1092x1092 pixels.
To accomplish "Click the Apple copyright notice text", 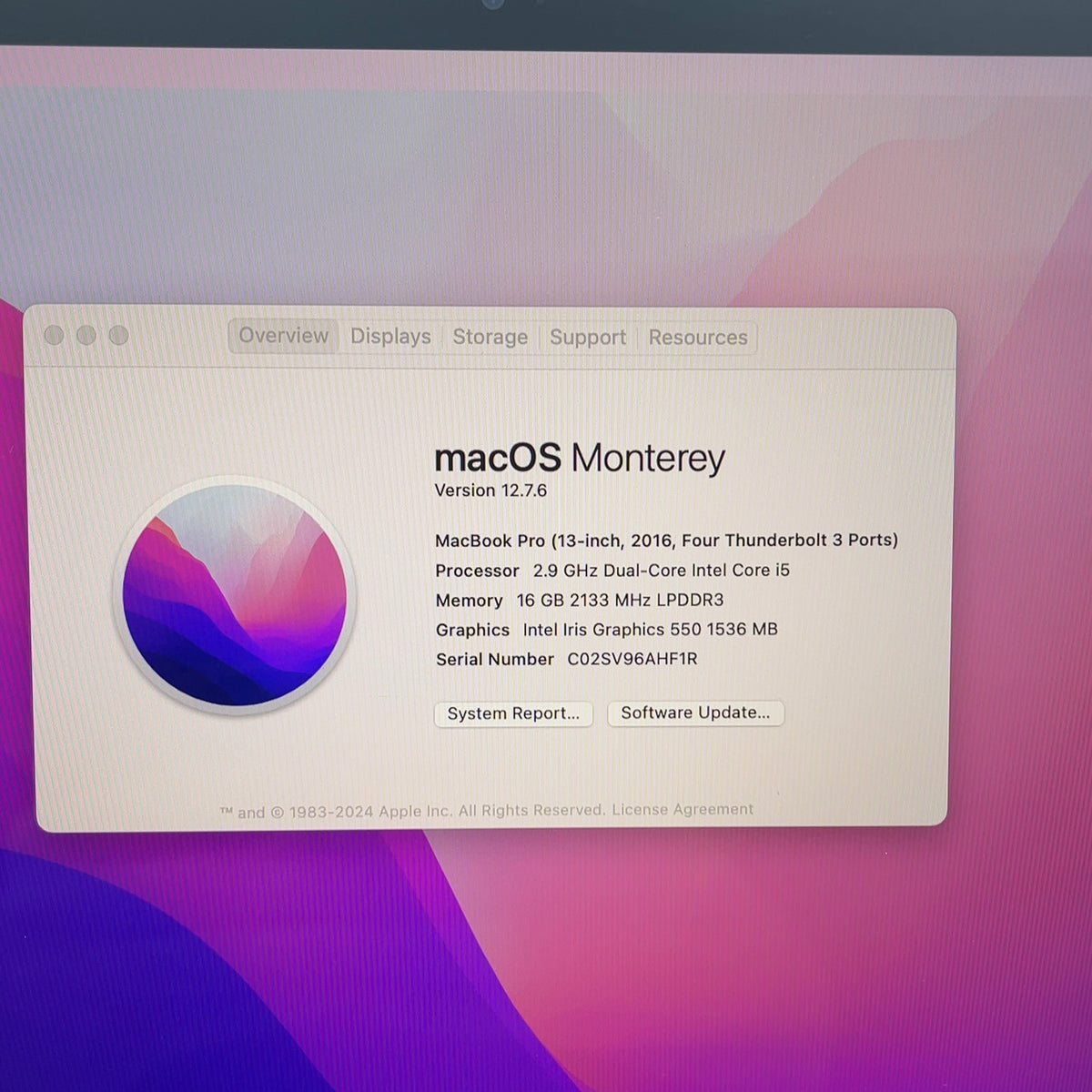I will tap(413, 811).
